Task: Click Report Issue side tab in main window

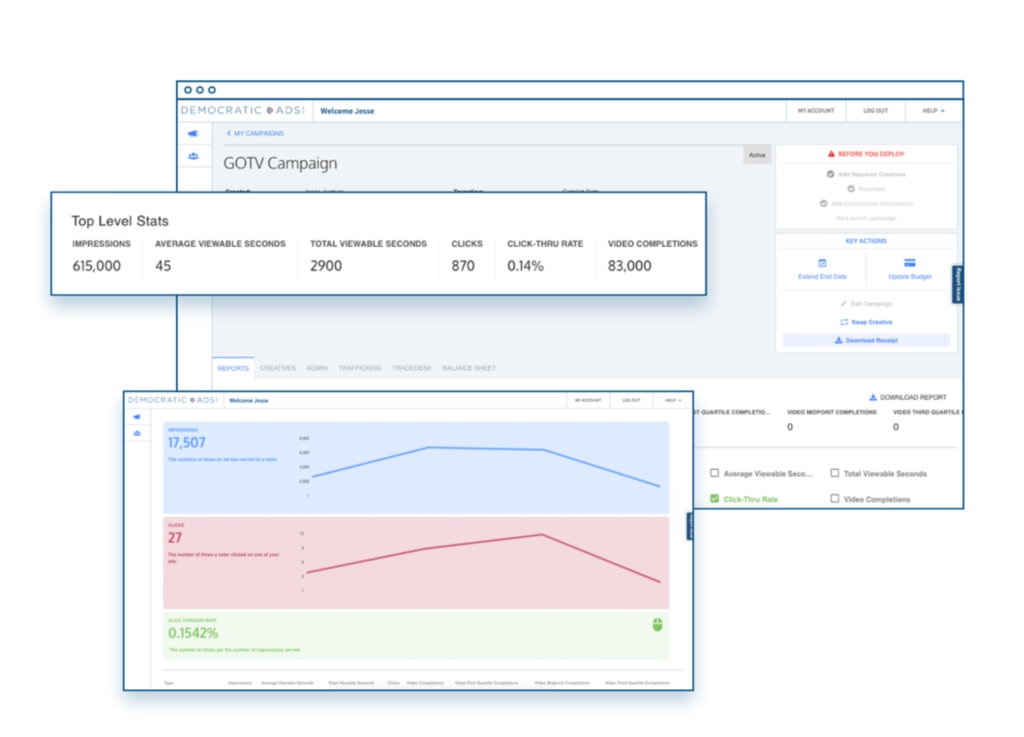Action: tap(958, 285)
